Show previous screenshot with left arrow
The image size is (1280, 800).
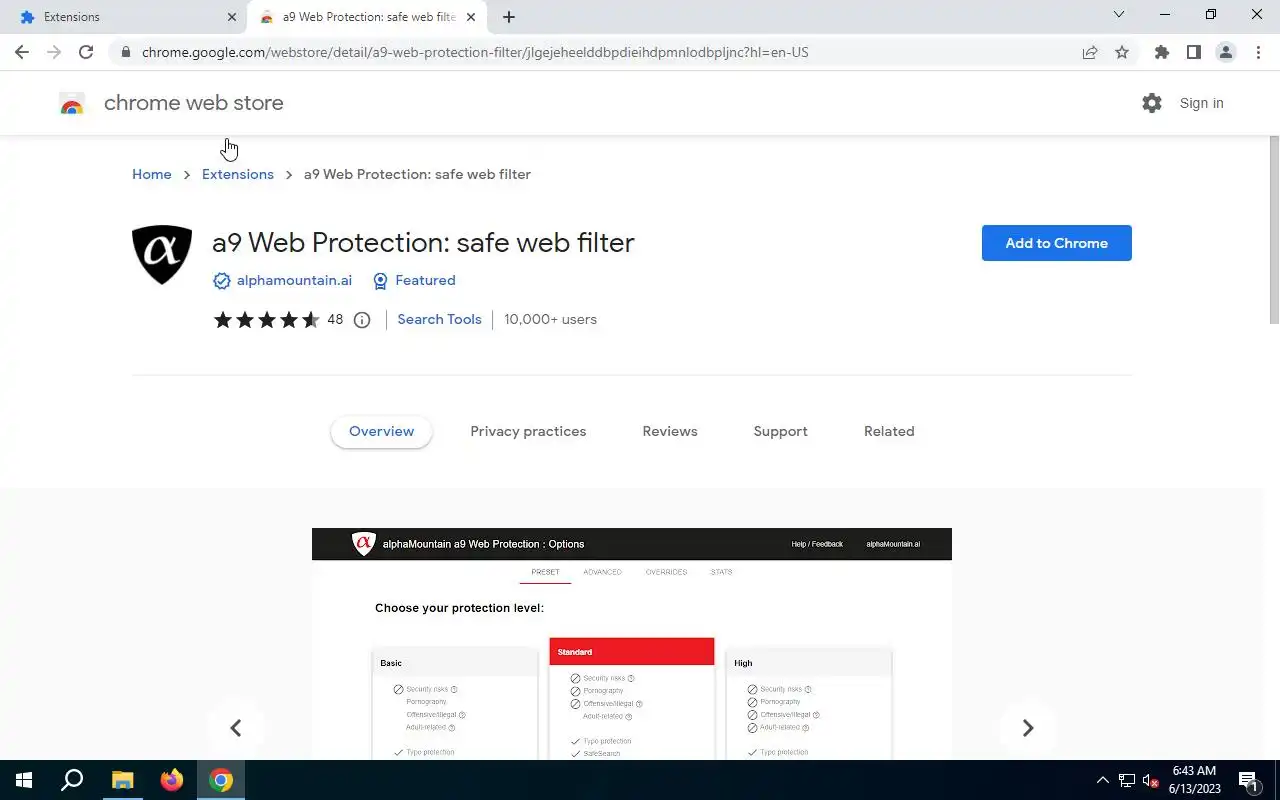point(236,728)
